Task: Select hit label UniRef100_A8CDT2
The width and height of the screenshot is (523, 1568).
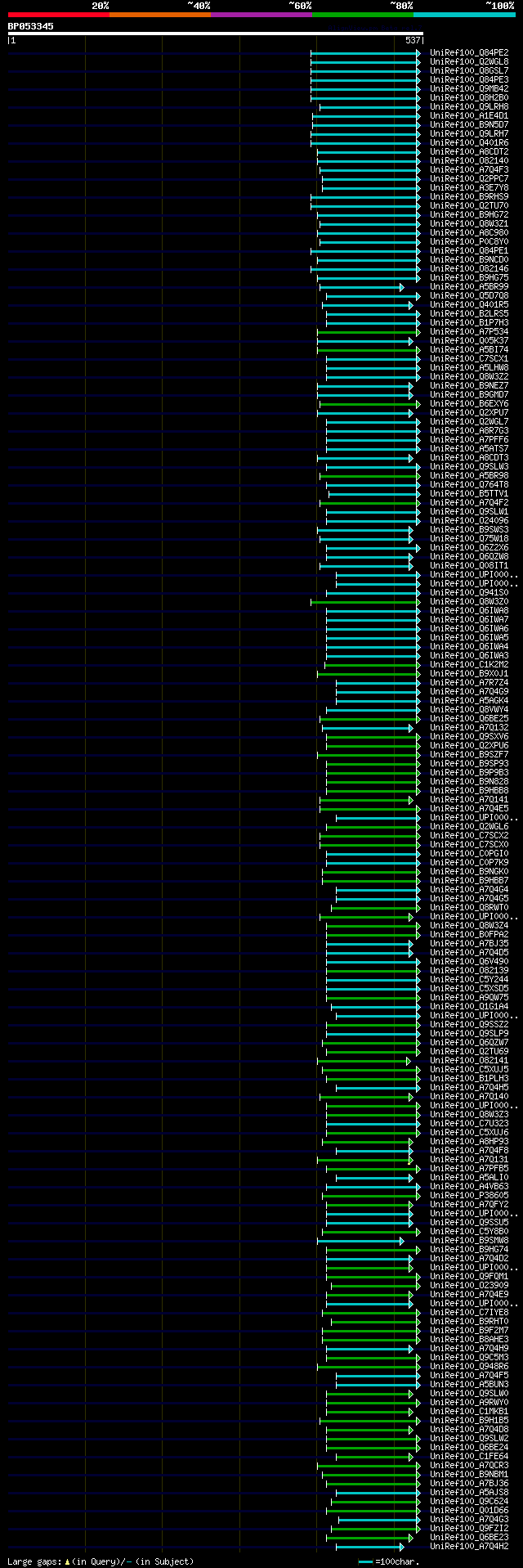Action: point(469,151)
